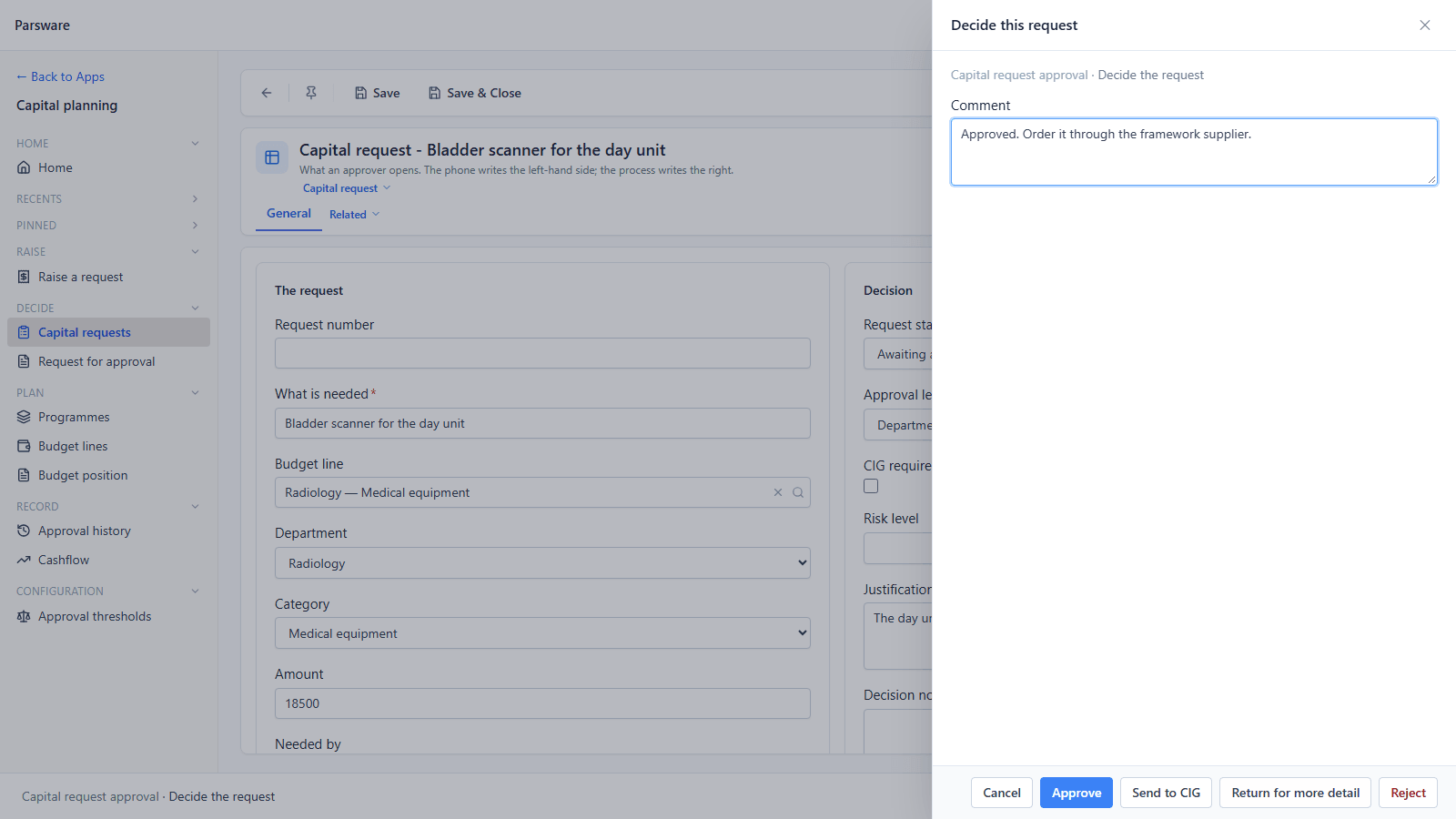Expand the RECENTS sidebar section
The width and height of the screenshot is (1456, 819).
(x=195, y=198)
